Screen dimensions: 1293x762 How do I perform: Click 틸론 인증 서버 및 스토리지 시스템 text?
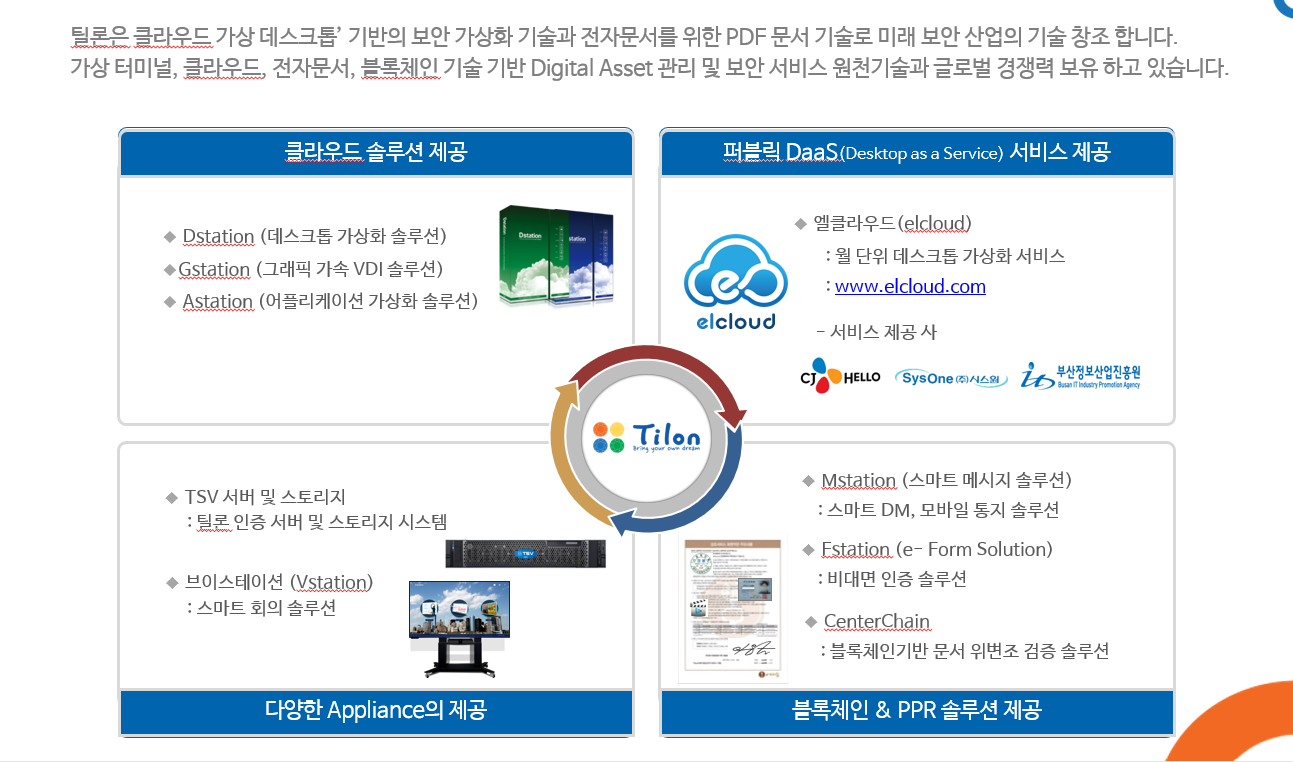322,522
